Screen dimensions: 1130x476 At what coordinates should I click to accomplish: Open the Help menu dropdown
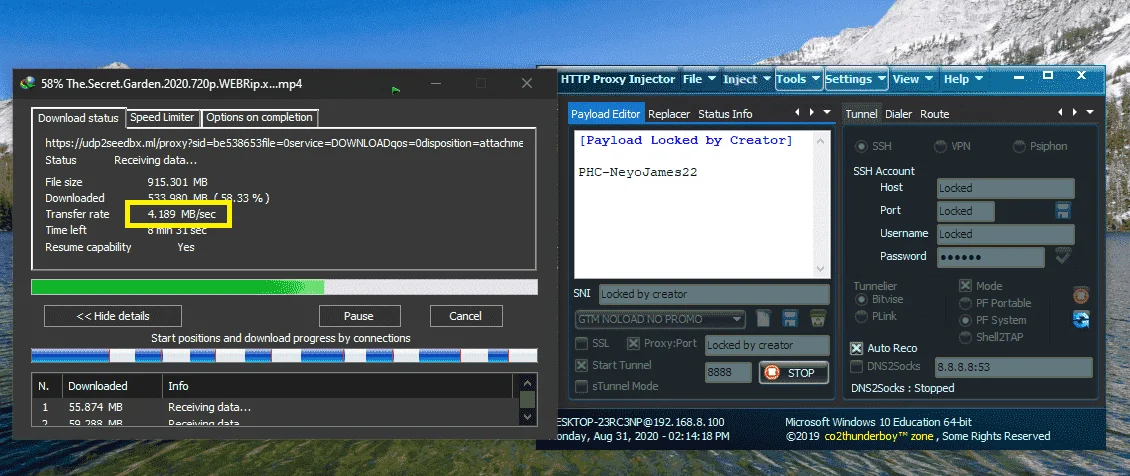pyautogui.click(x=964, y=79)
